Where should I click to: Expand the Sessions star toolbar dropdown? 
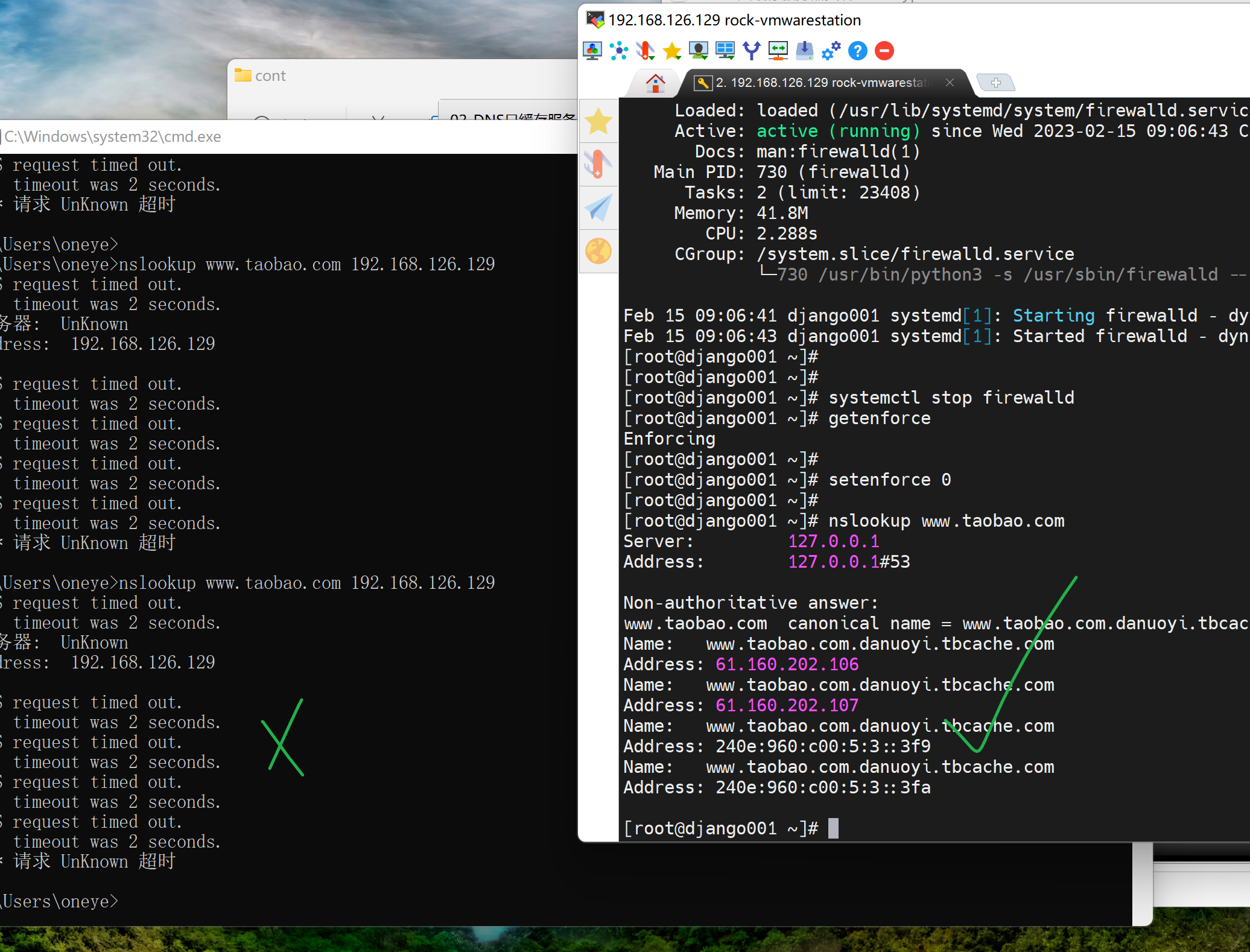[672, 51]
